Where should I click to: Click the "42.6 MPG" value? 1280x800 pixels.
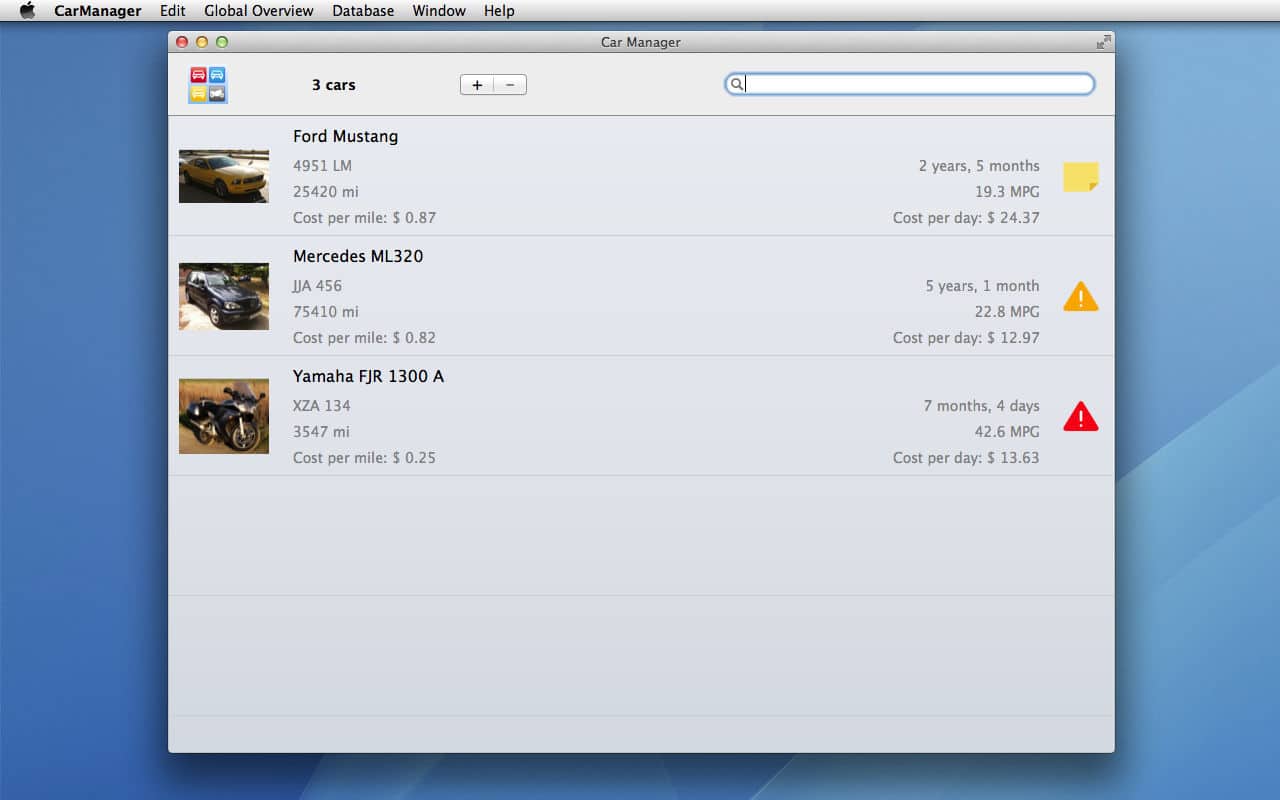[x=1007, y=432]
